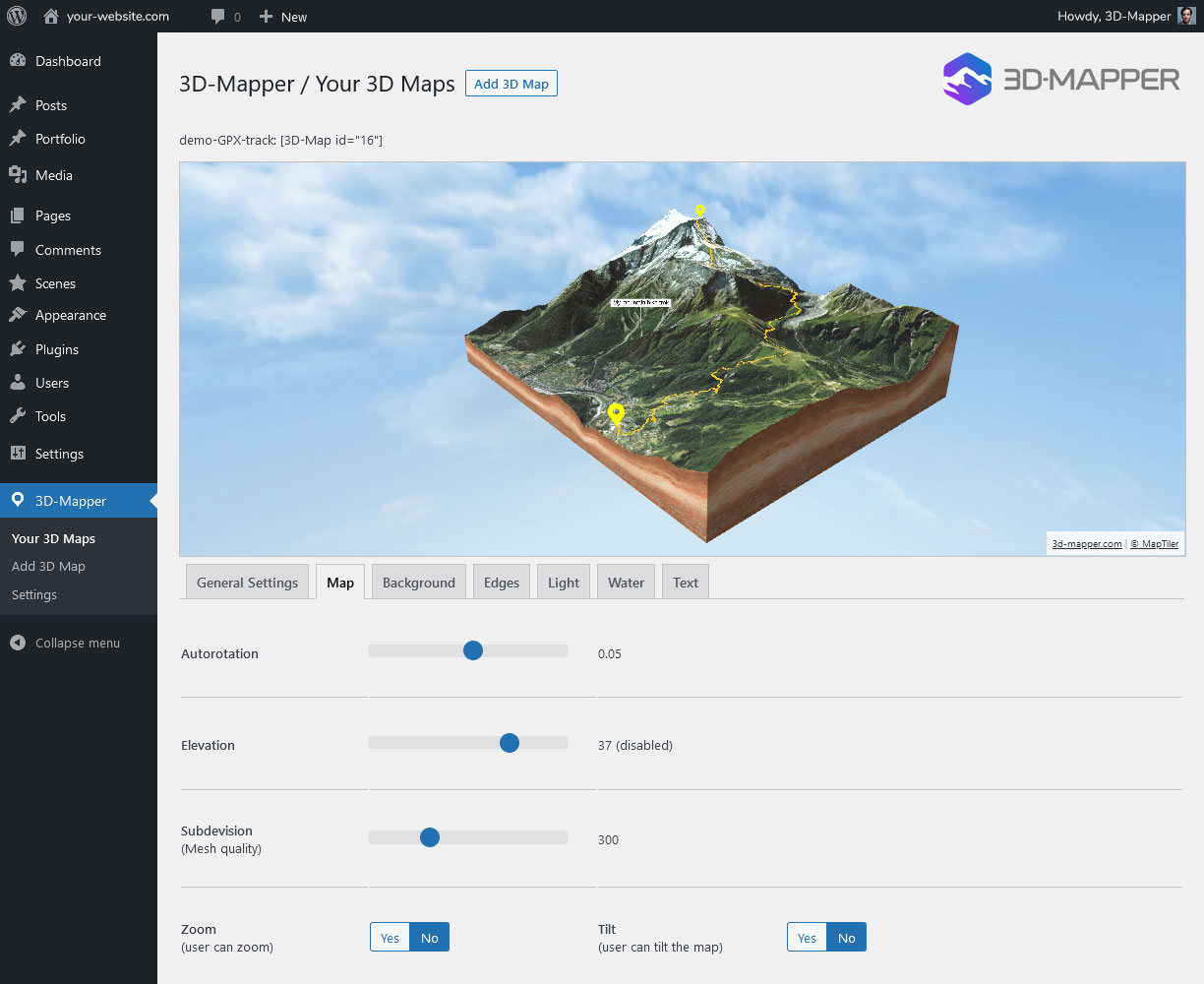Click the Add 3D Map button
Viewport: 1204px width, 984px height.
tap(511, 83)
